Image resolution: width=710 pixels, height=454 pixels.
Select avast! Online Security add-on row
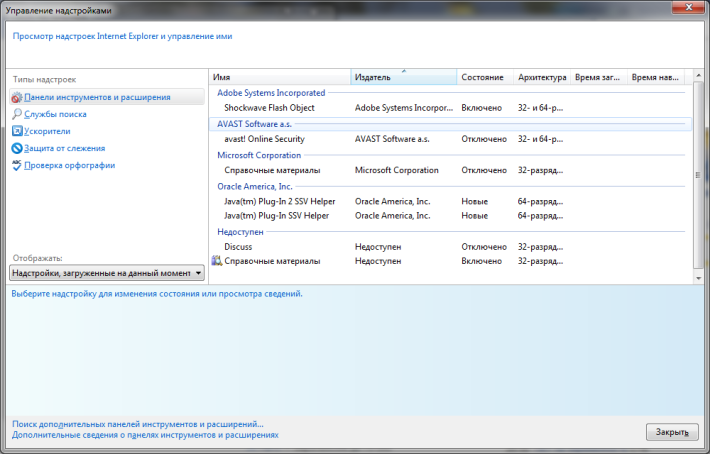(264, 139)
